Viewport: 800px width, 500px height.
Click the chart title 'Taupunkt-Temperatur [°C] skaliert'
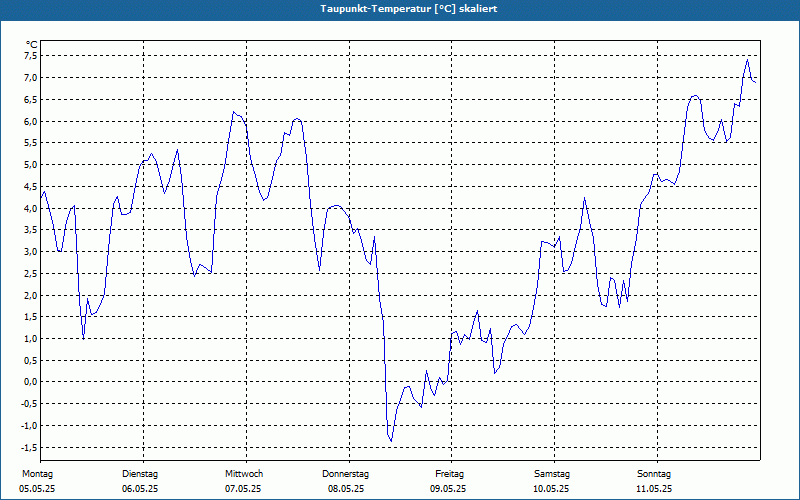point(409,9)
